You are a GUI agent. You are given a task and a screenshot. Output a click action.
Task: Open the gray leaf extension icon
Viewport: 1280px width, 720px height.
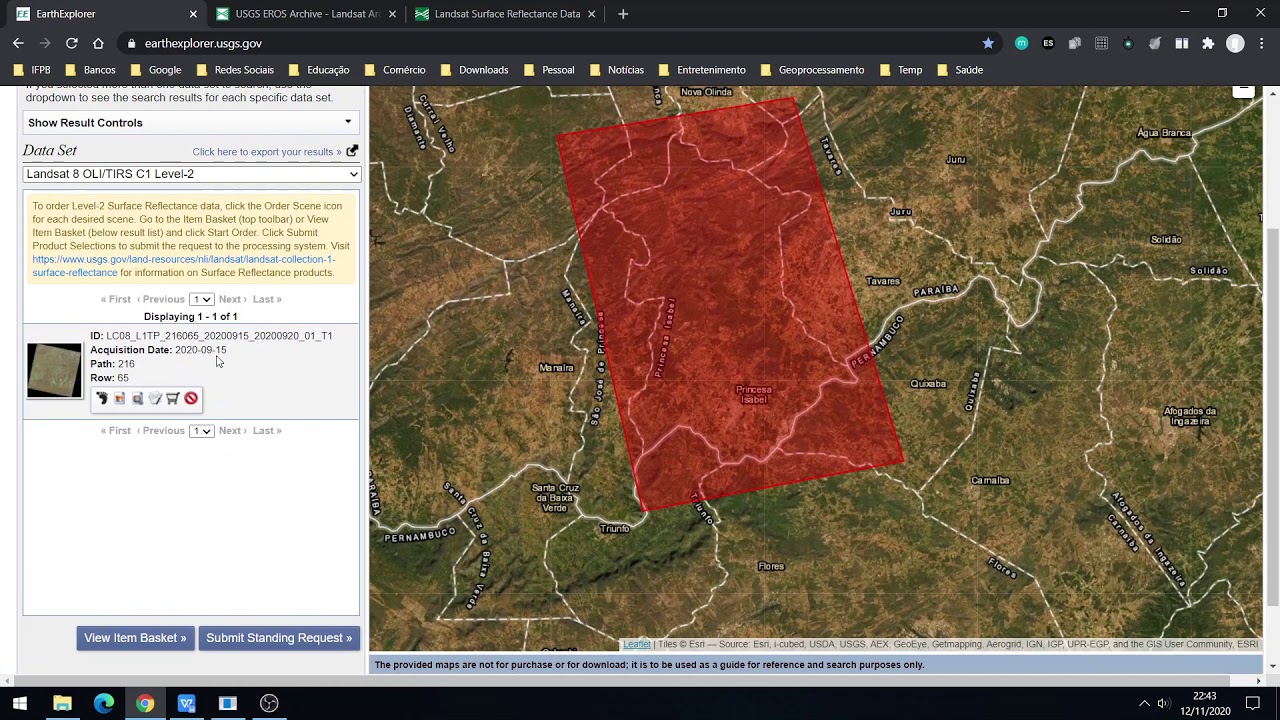pos(1155,43)
